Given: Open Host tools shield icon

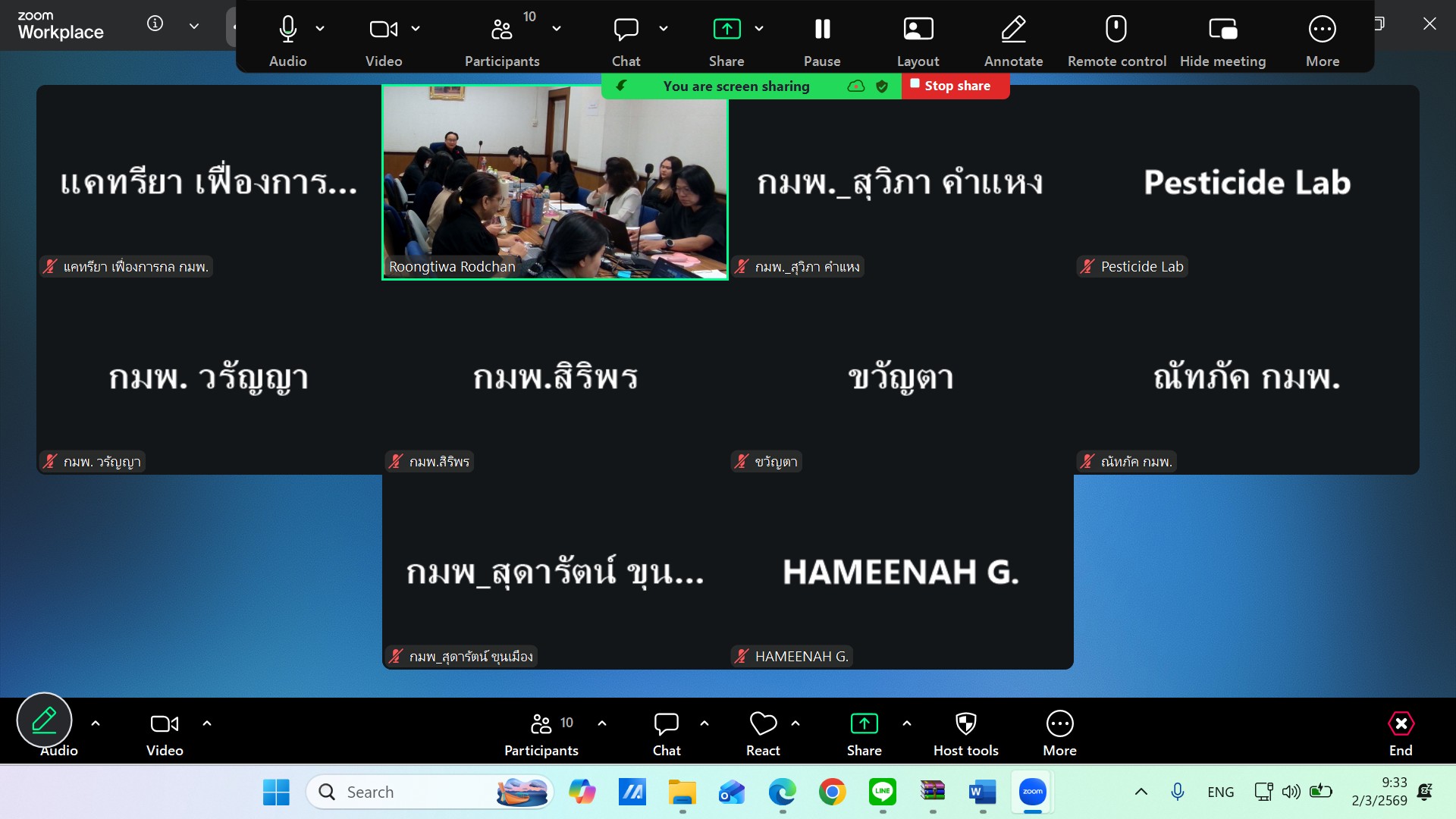Looking at the screenshot, I should pos(965,724).
